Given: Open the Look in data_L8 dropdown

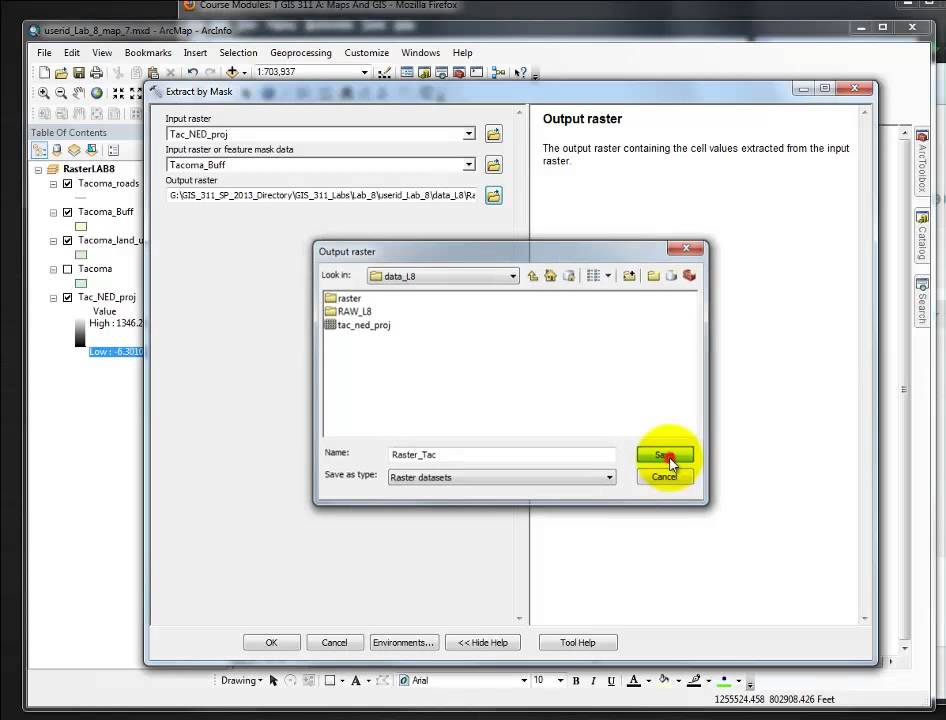Looking at the screenshot, I should pyautogui.click(x=512, y=276).
